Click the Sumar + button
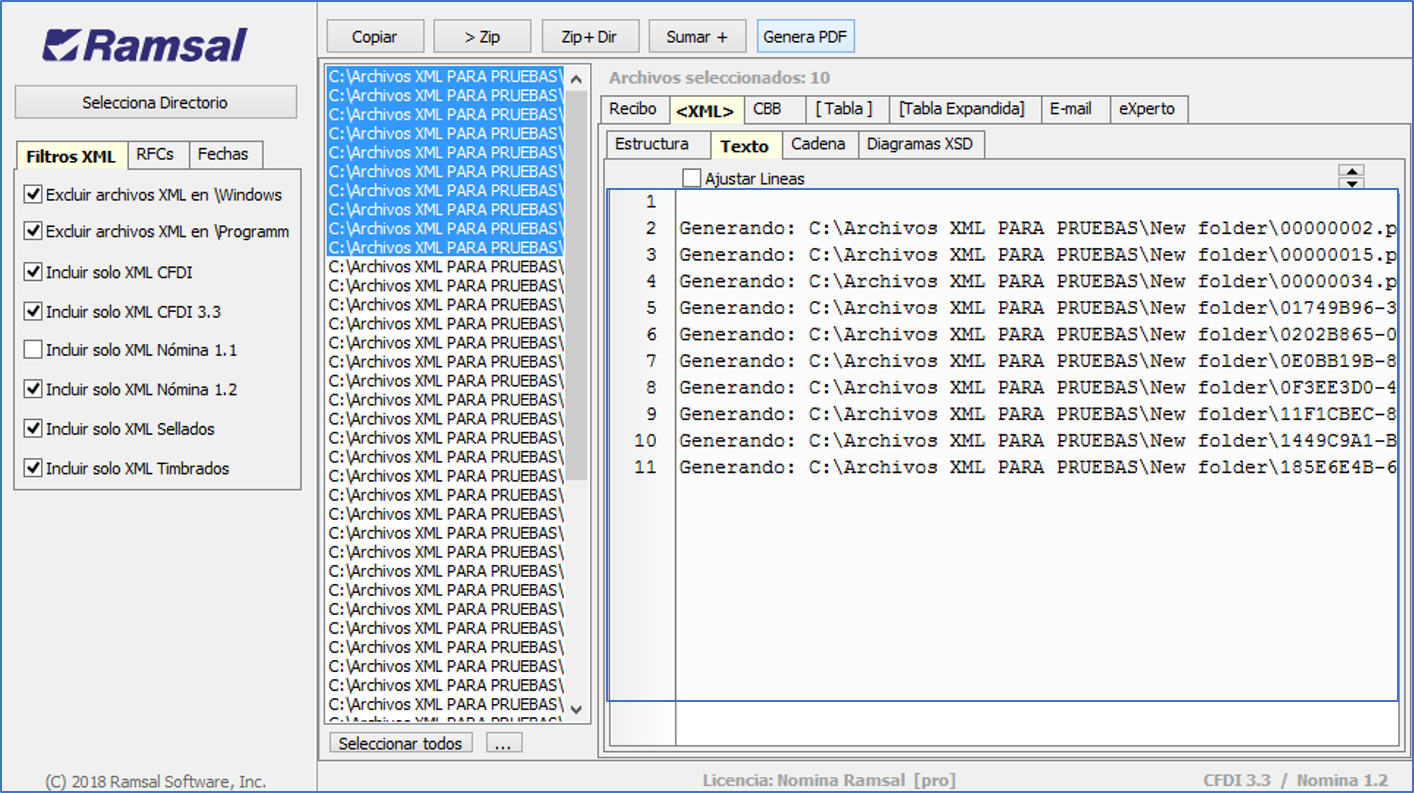The image size is (1414, 793). pos(697,37)
